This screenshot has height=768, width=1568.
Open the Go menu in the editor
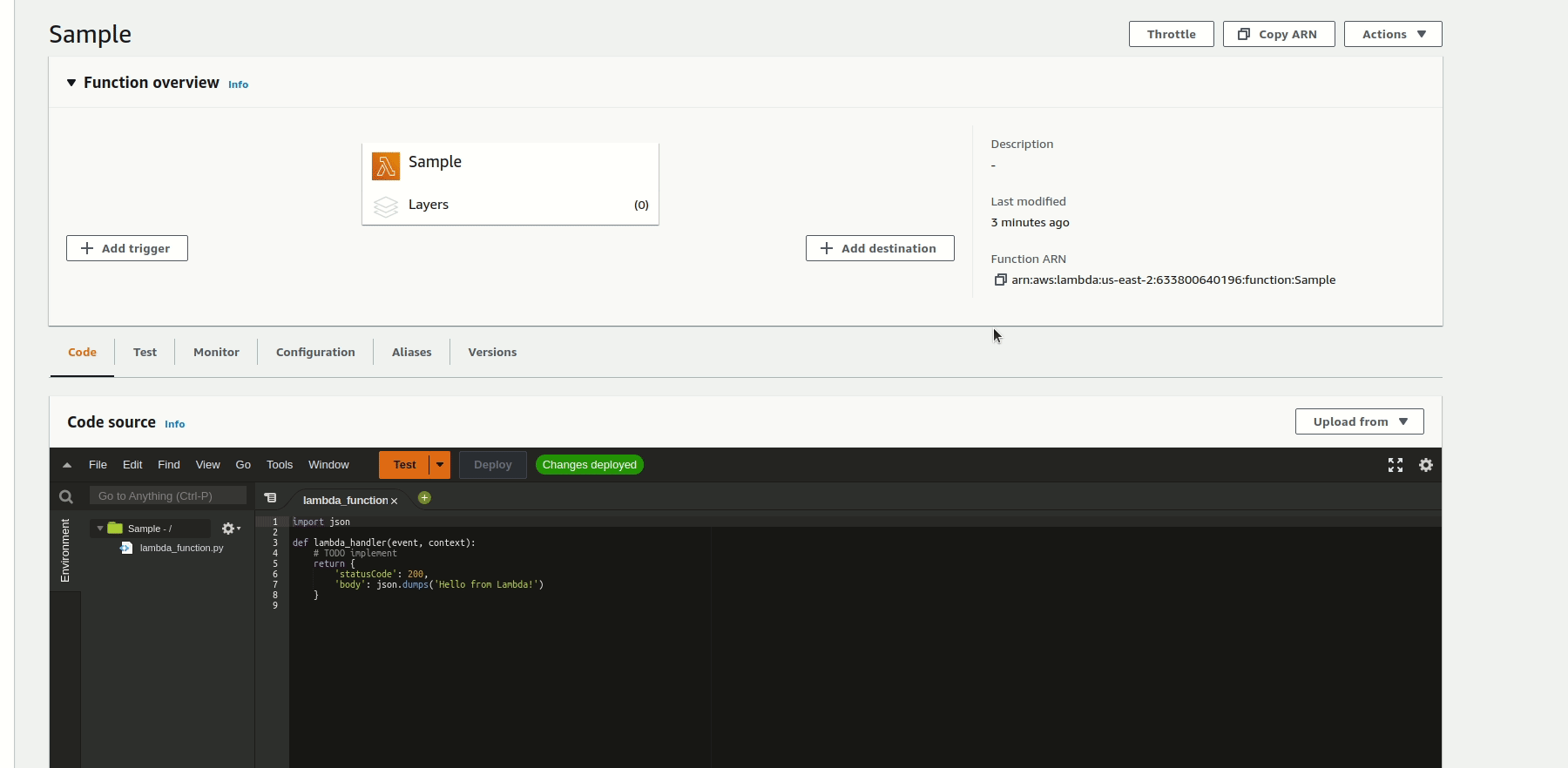point(243,465)
